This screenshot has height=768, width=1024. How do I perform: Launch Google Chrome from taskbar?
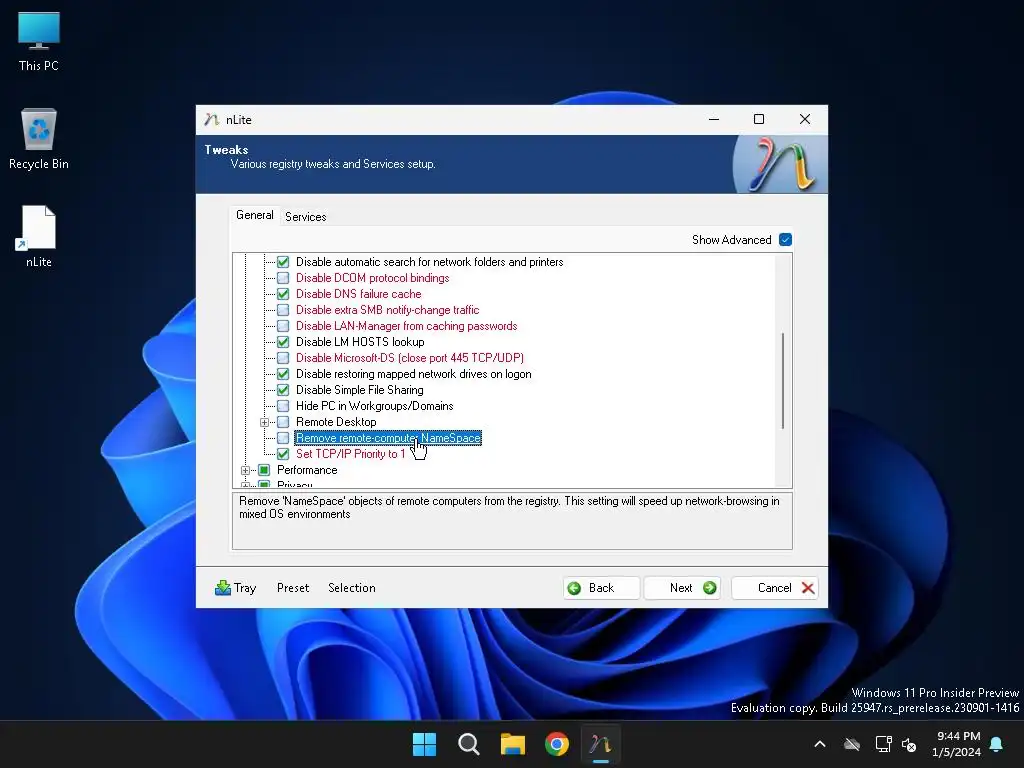(557, 744)
